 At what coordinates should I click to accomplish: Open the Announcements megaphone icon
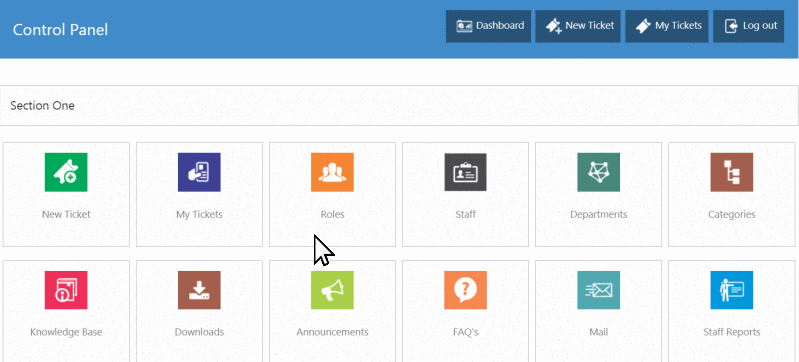click(332, 290)
